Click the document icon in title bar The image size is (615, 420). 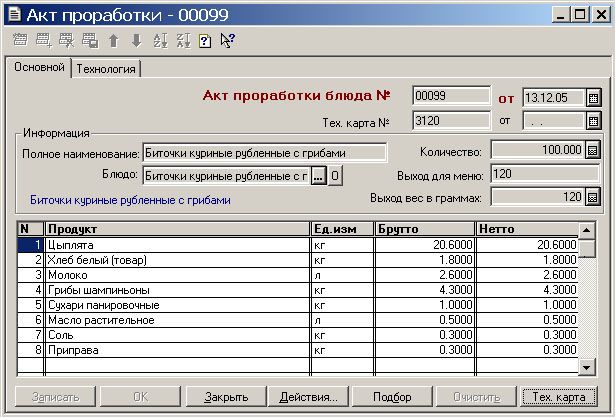point(15,15)
